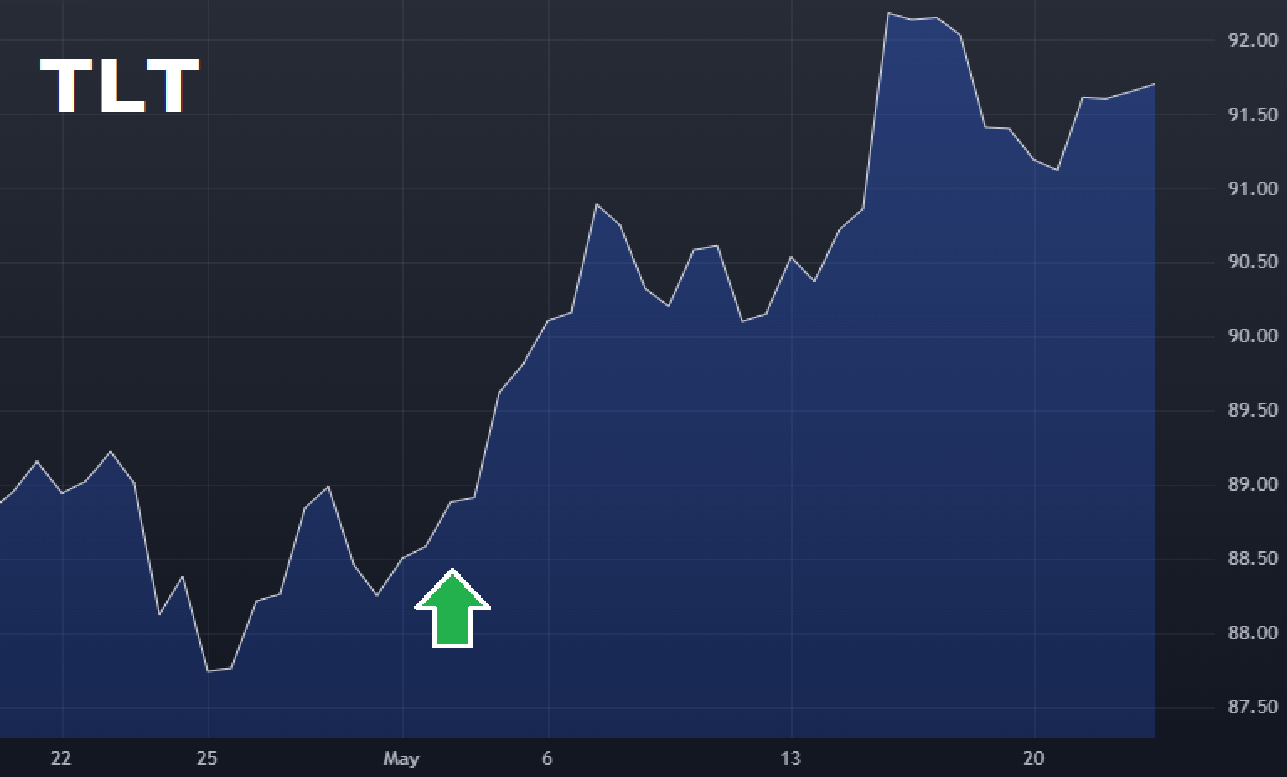This screenshot has width=1287, height=777.
Task: Click the May date label
Action: tap(401, 759)
